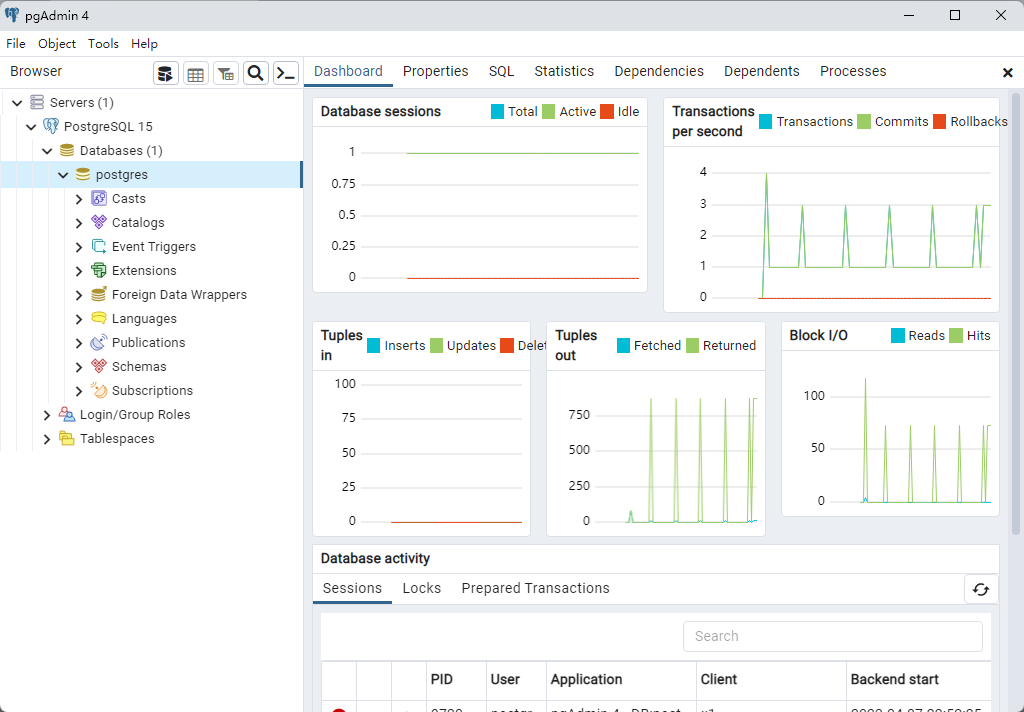The image size is (1024, 712).
Task: Click the Extensions node icon
Action: (x=99, y=270)
